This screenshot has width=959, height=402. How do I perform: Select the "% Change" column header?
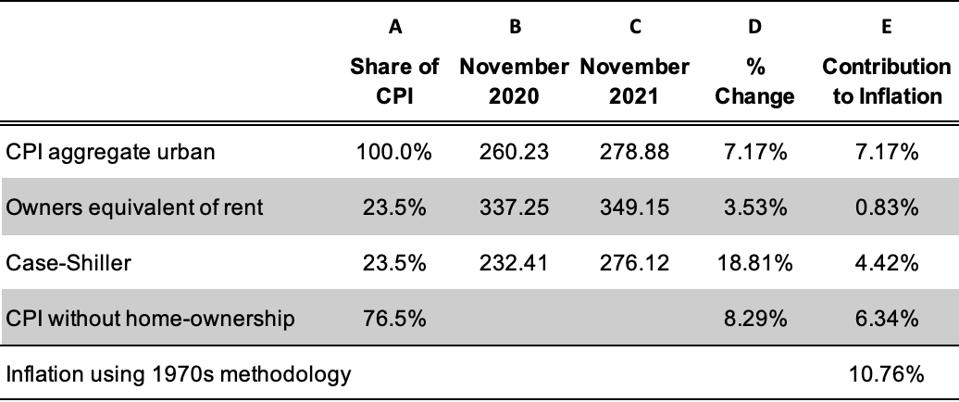755,82
